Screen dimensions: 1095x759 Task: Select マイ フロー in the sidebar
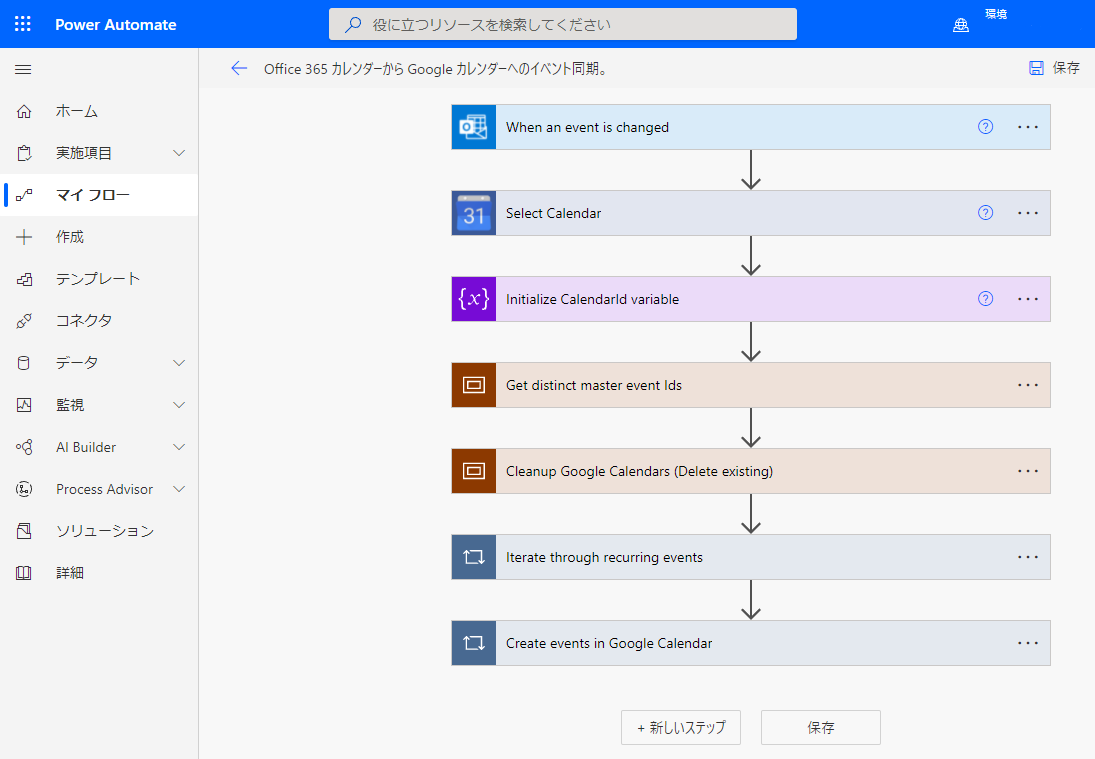(99, 195)
